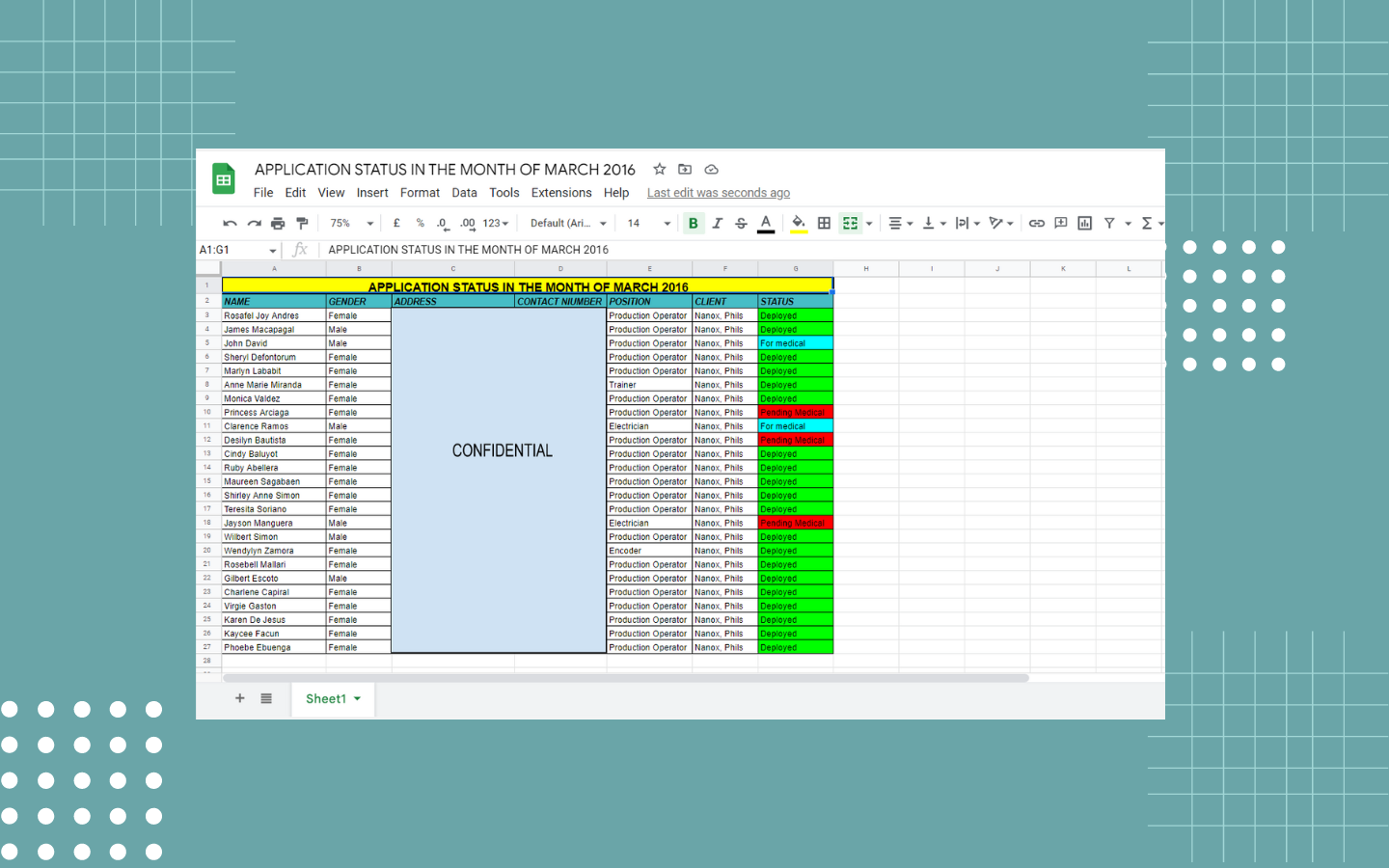This screenshot has height=868, width=1389.
Task: Open the 123 more formats dropdown
Action: click(496, 223)
